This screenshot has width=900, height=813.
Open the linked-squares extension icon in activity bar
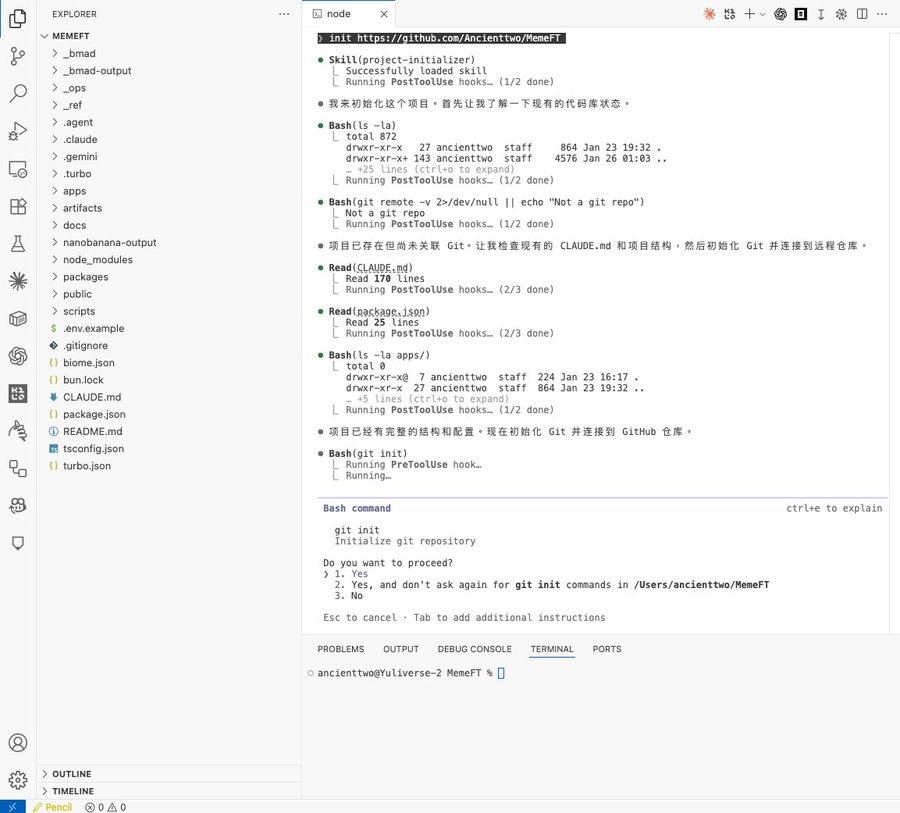pos(18,469)
